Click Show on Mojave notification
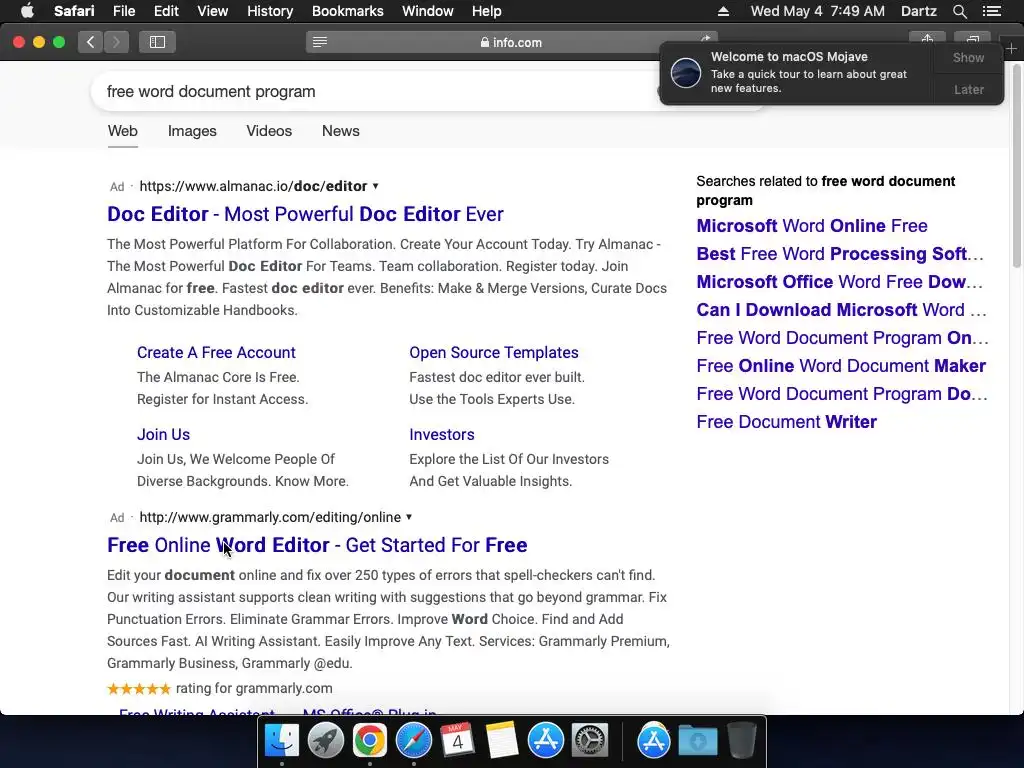The width and height of the screenshot is (1024, 768). click(x=968, y=57)
